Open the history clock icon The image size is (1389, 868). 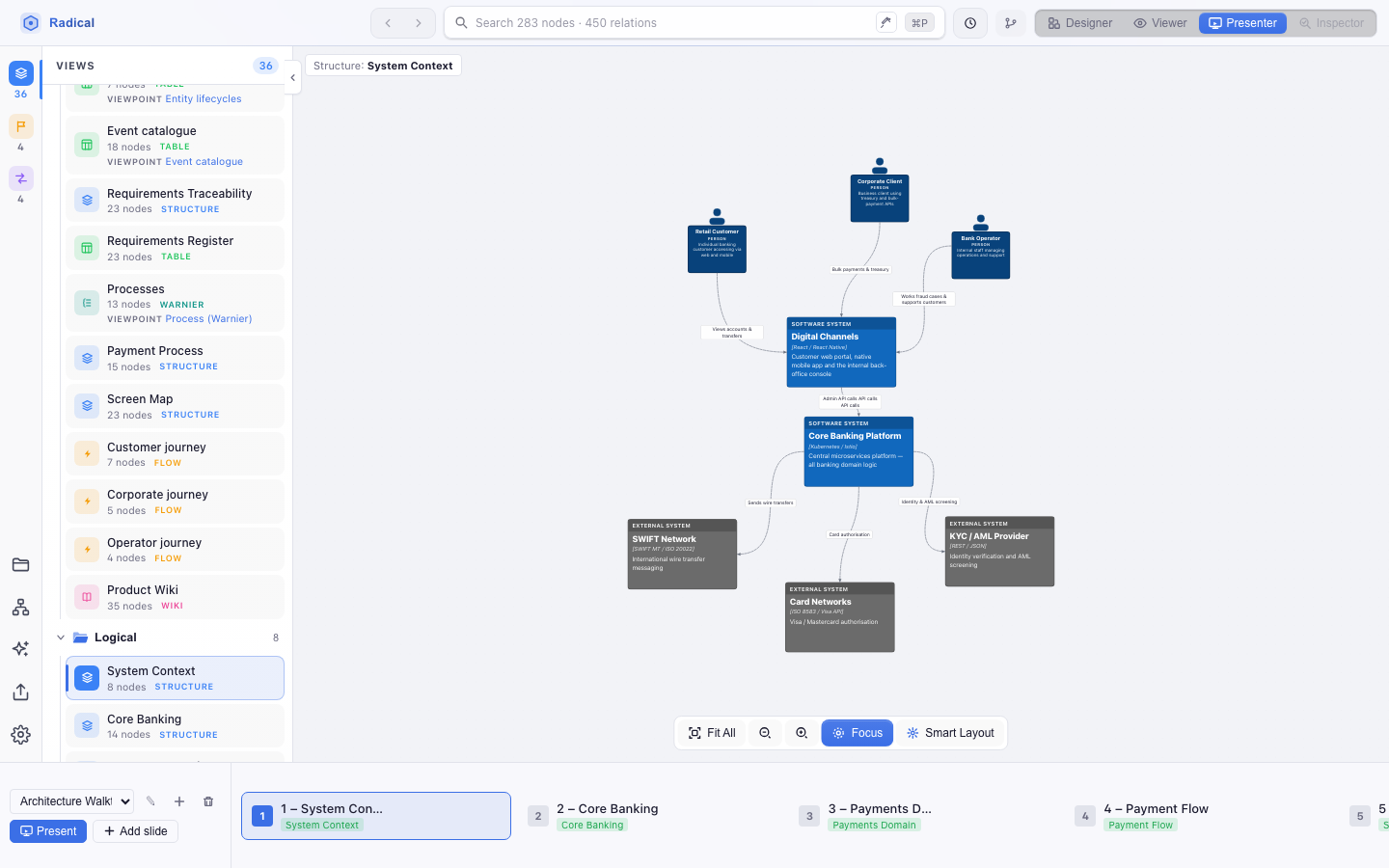click(970, 23)
